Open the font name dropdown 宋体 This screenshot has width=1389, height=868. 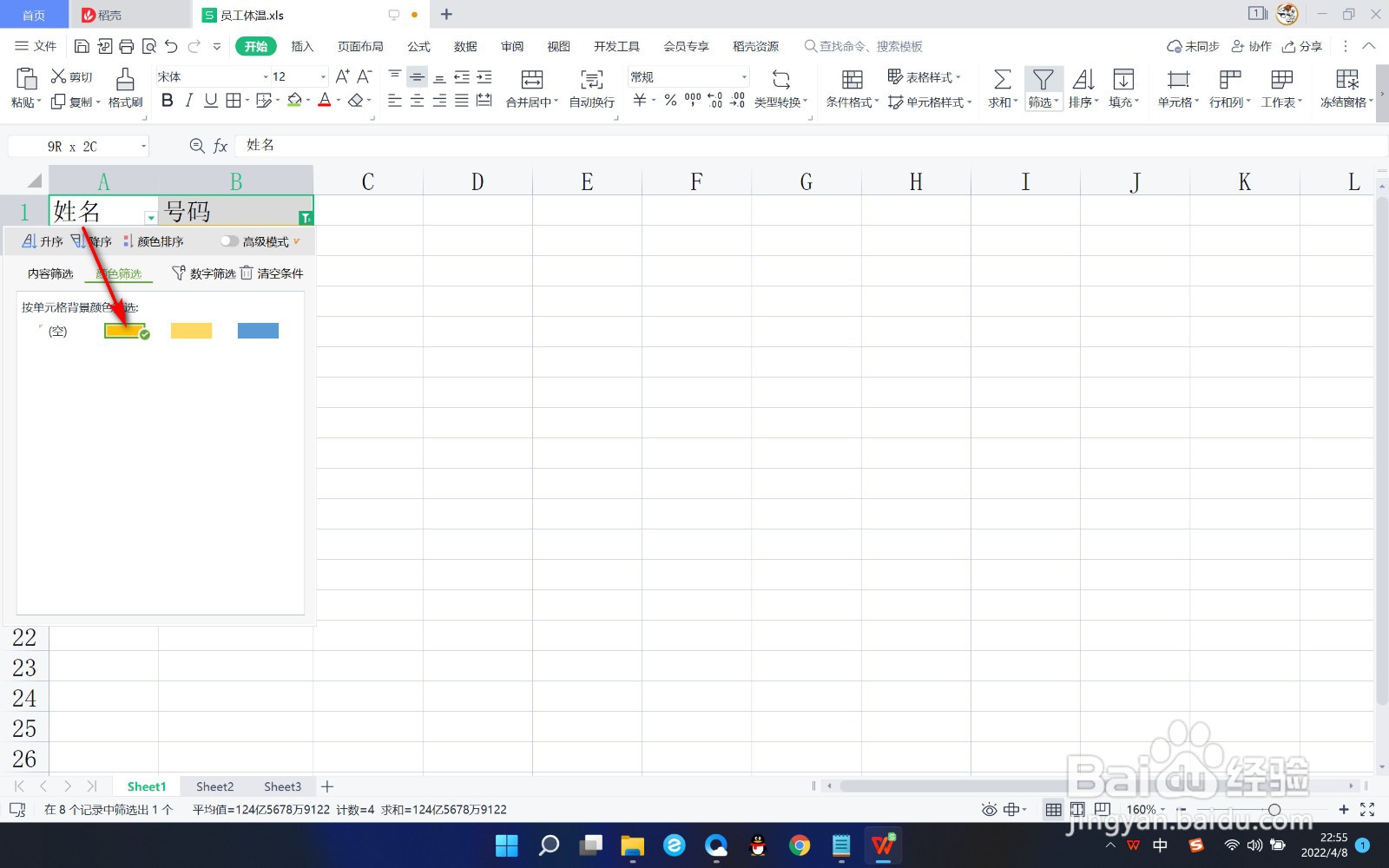click(265, 76)
